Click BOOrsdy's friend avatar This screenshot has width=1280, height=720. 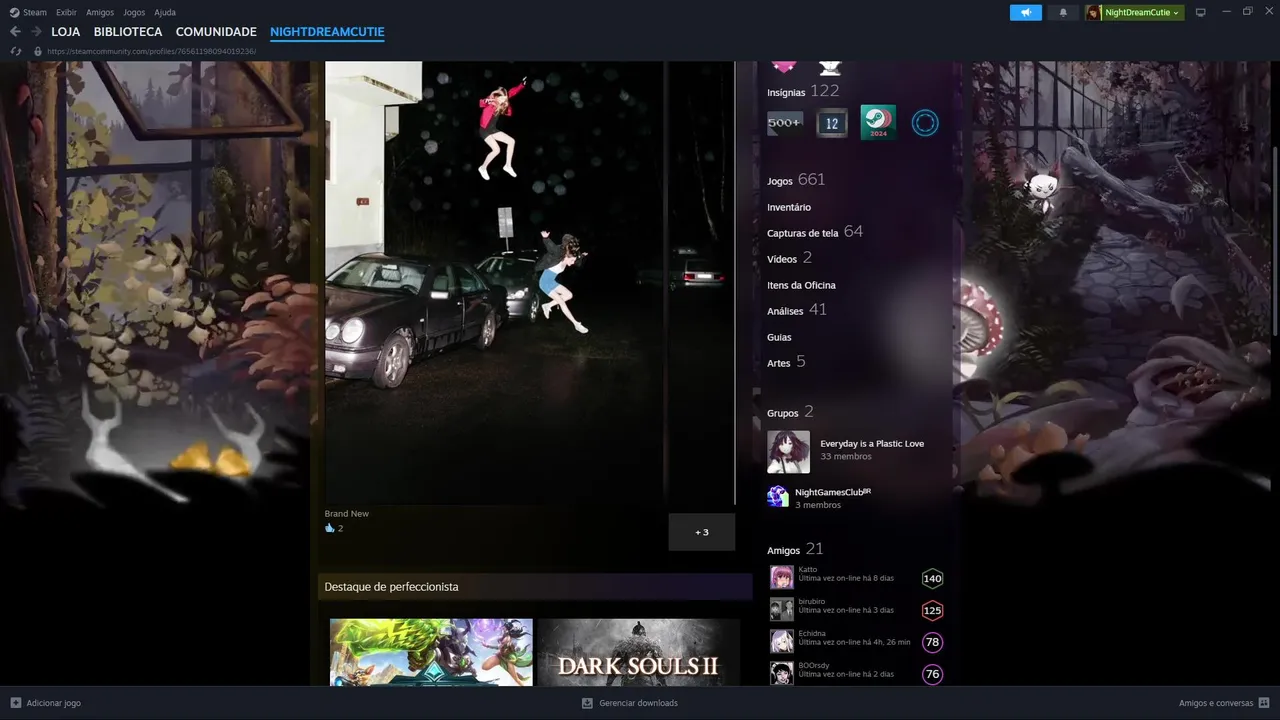pos(782,674)
